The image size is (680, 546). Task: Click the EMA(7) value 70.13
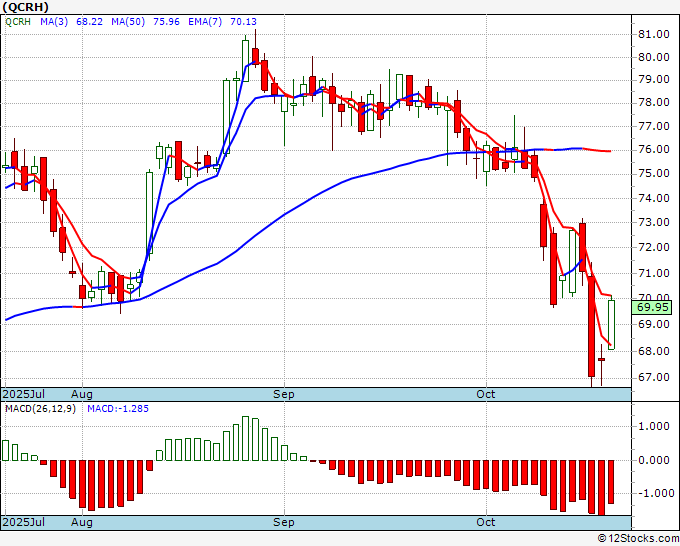coord(243,22)
